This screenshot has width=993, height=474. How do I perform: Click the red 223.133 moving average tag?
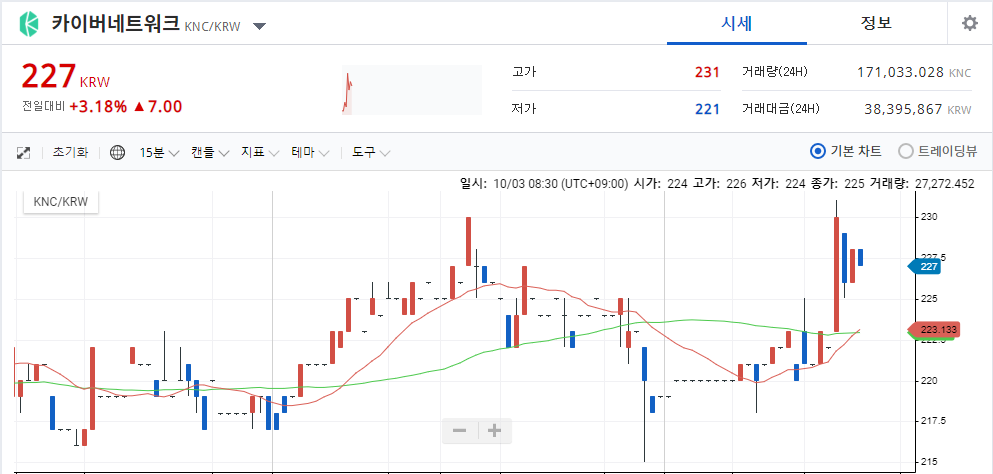934,330
